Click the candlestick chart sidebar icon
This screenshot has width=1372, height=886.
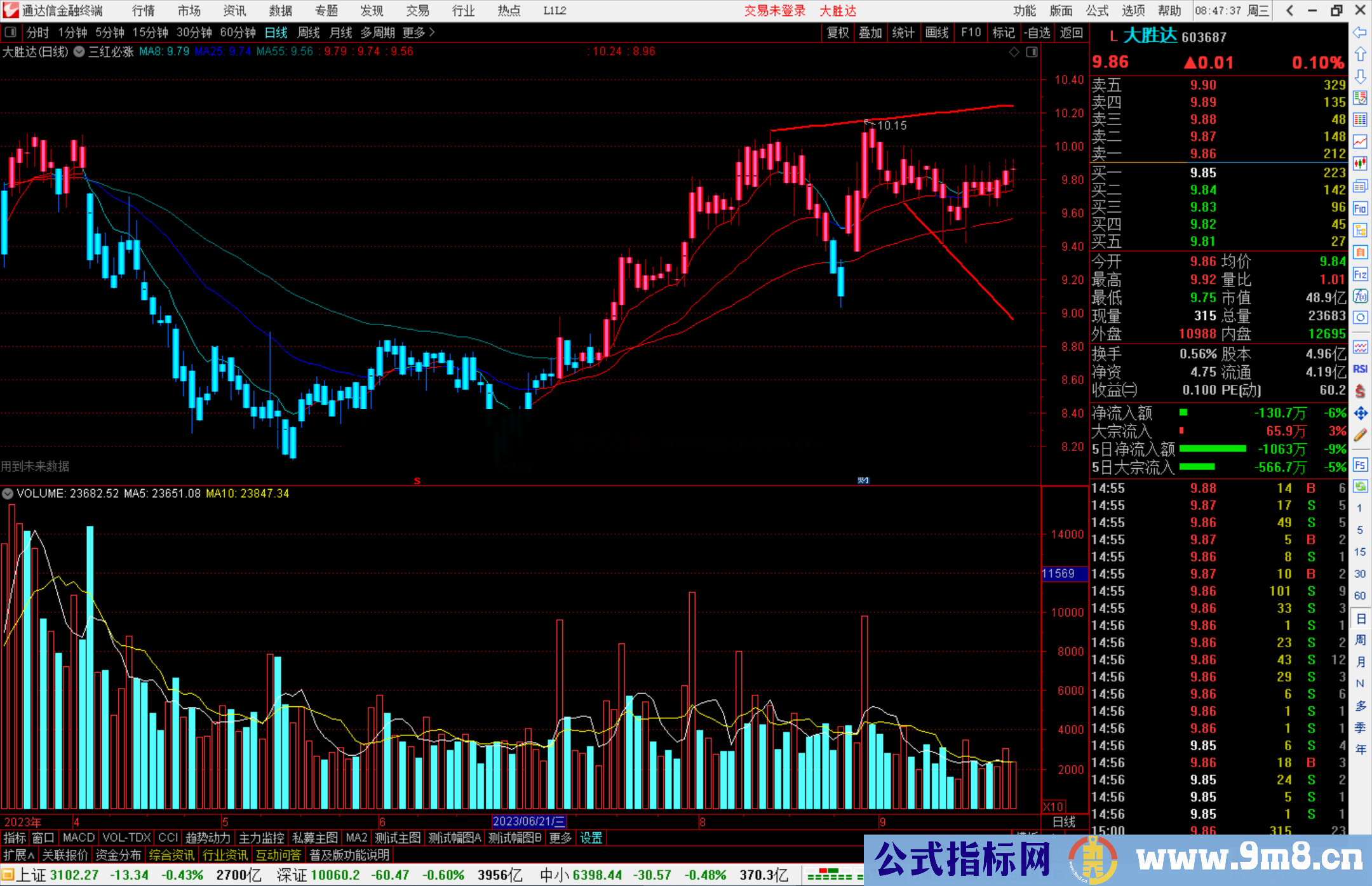tap(1360, 163)
